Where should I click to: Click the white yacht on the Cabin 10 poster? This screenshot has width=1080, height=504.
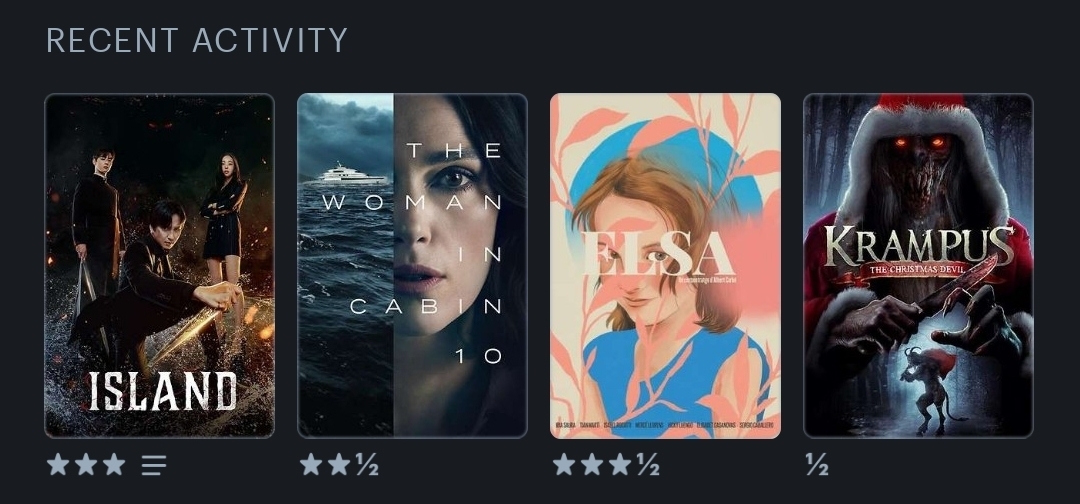click(x=351, y=174)
